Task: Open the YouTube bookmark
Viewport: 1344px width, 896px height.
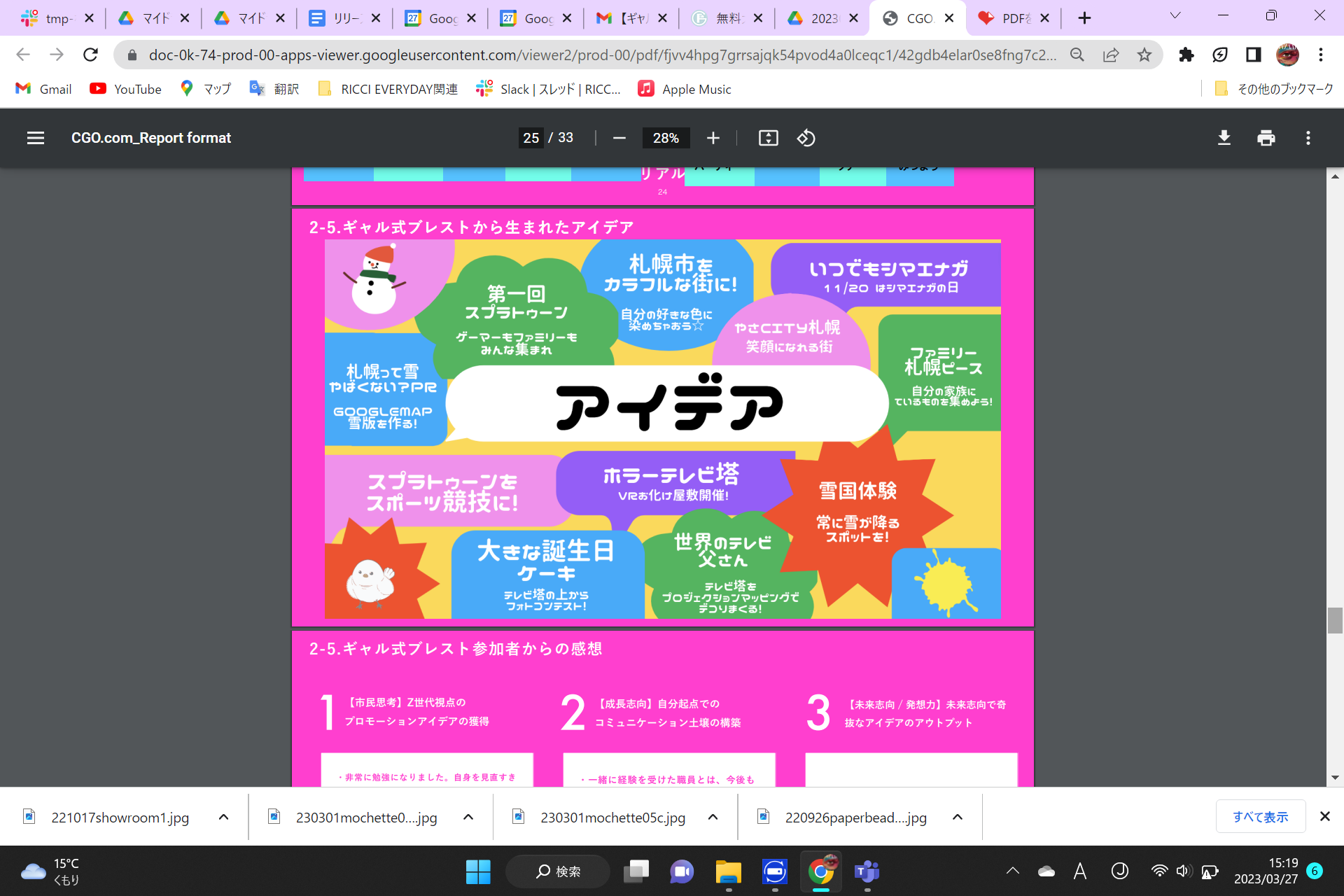Action: click(126, 89)
